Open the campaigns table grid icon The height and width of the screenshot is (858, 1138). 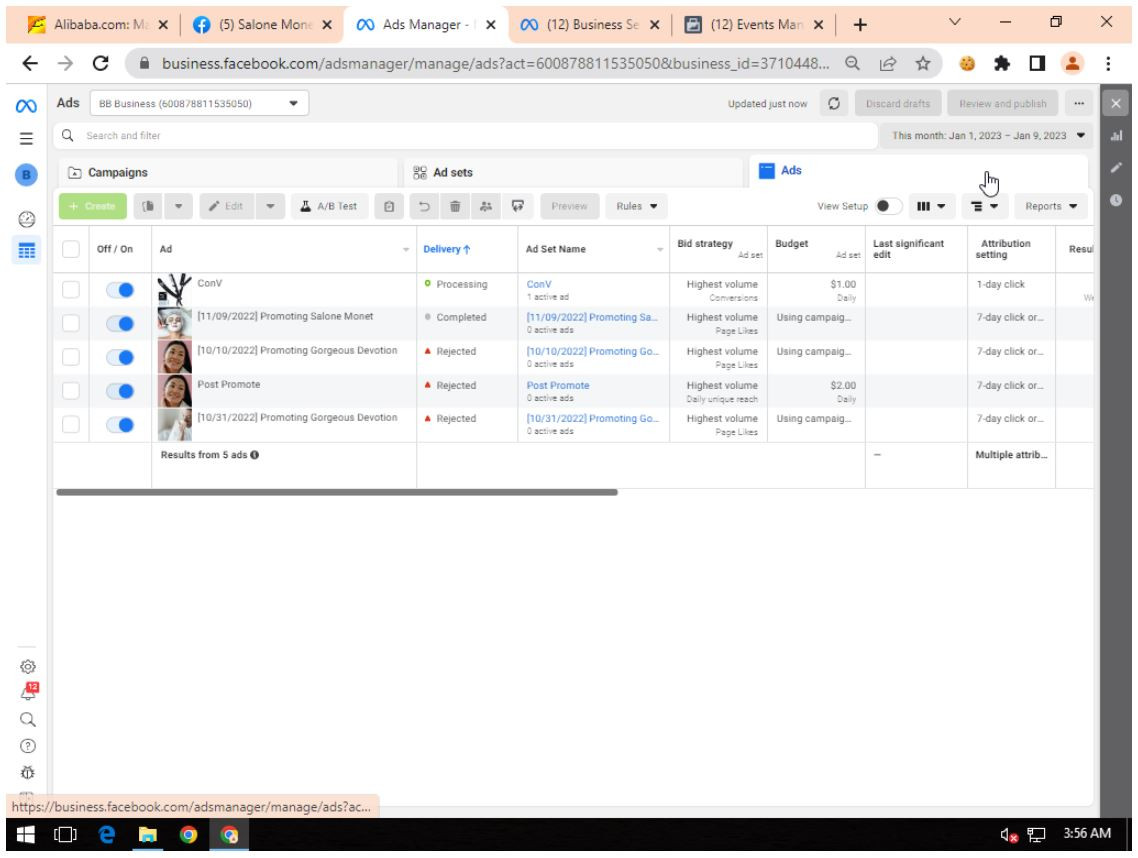click(27, 251)
